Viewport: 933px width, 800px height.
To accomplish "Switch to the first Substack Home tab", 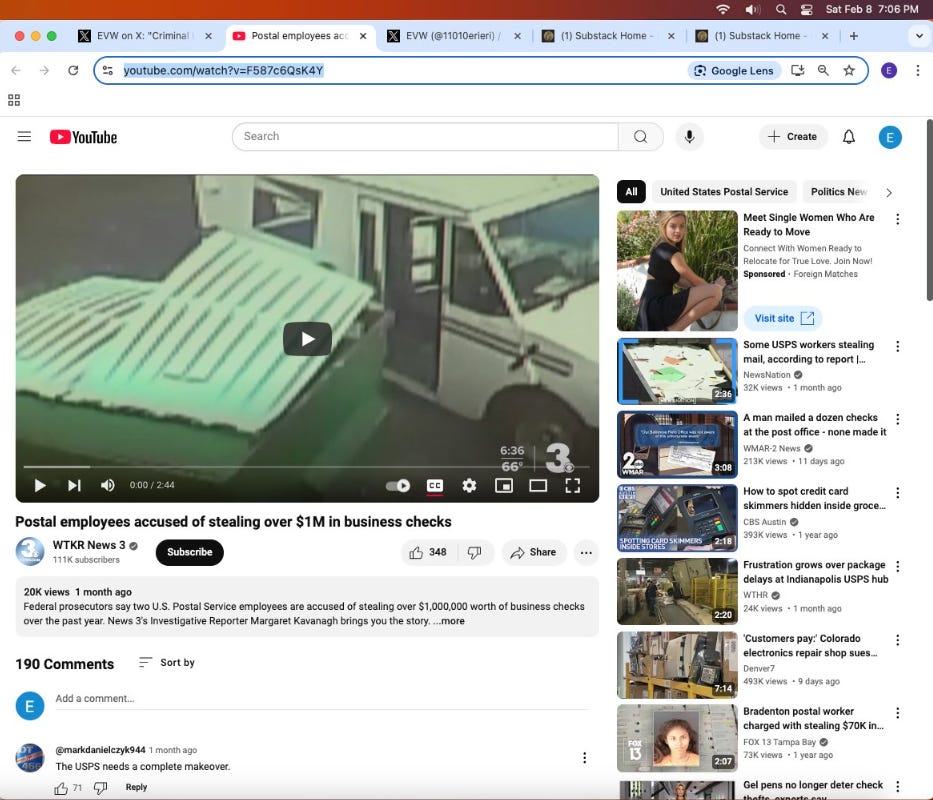I will 607,36.
